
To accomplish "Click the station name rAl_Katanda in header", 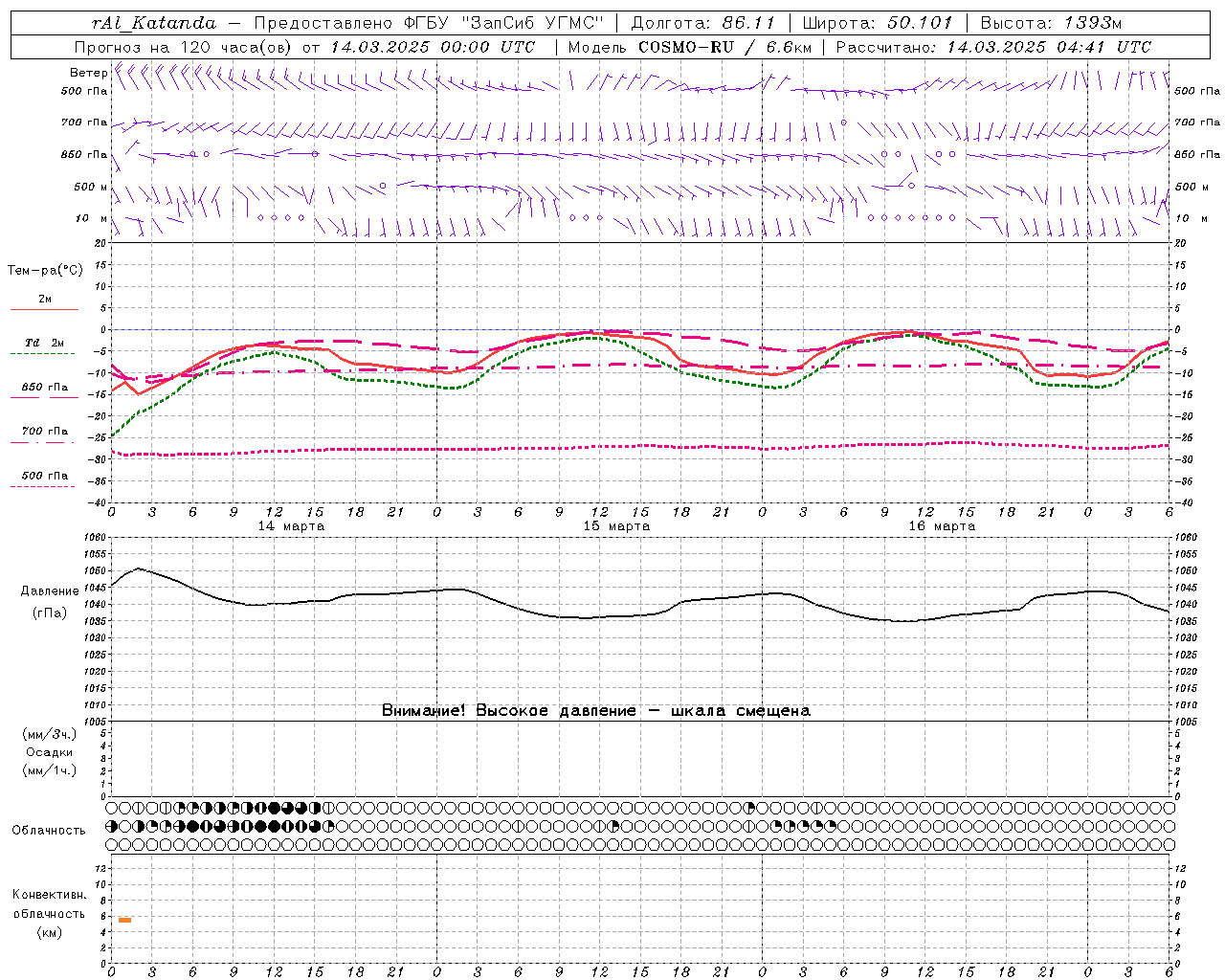I will coord(154,23).
